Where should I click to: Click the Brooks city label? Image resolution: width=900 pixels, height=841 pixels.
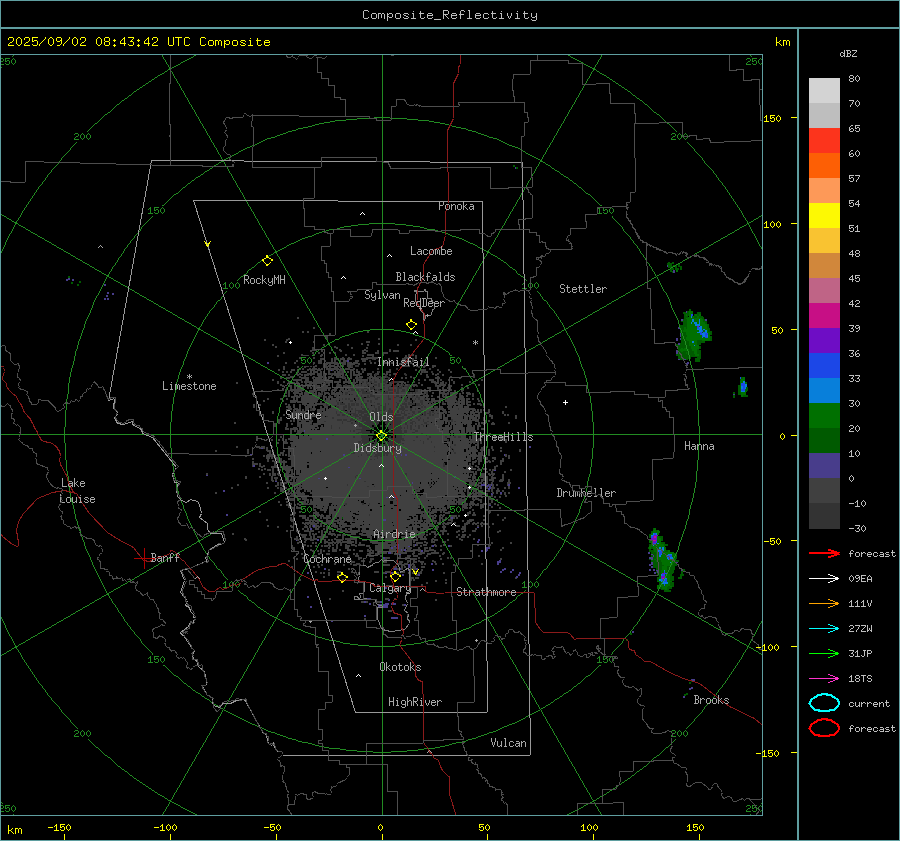[x=711, y=700]
